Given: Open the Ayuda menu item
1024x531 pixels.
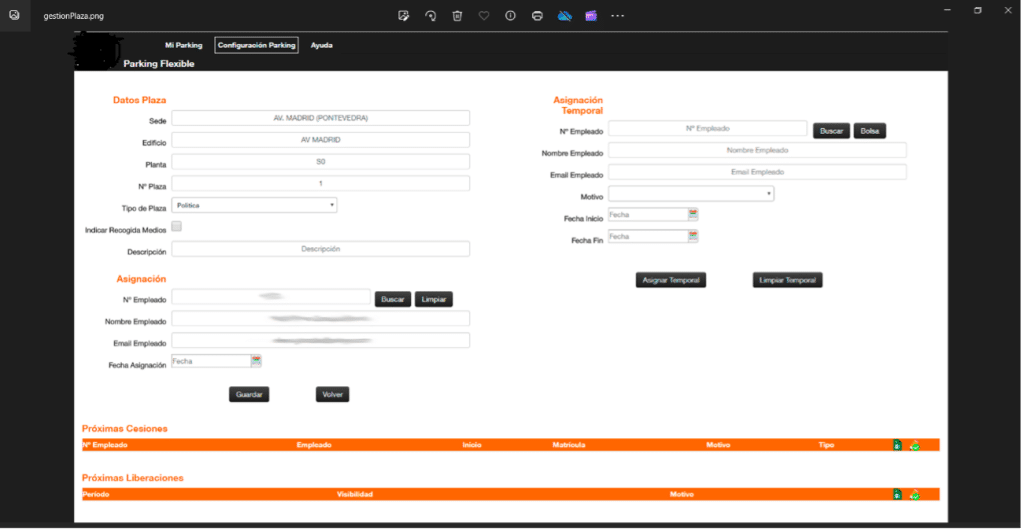Looking at the screenshot, I should pos(322,45).
